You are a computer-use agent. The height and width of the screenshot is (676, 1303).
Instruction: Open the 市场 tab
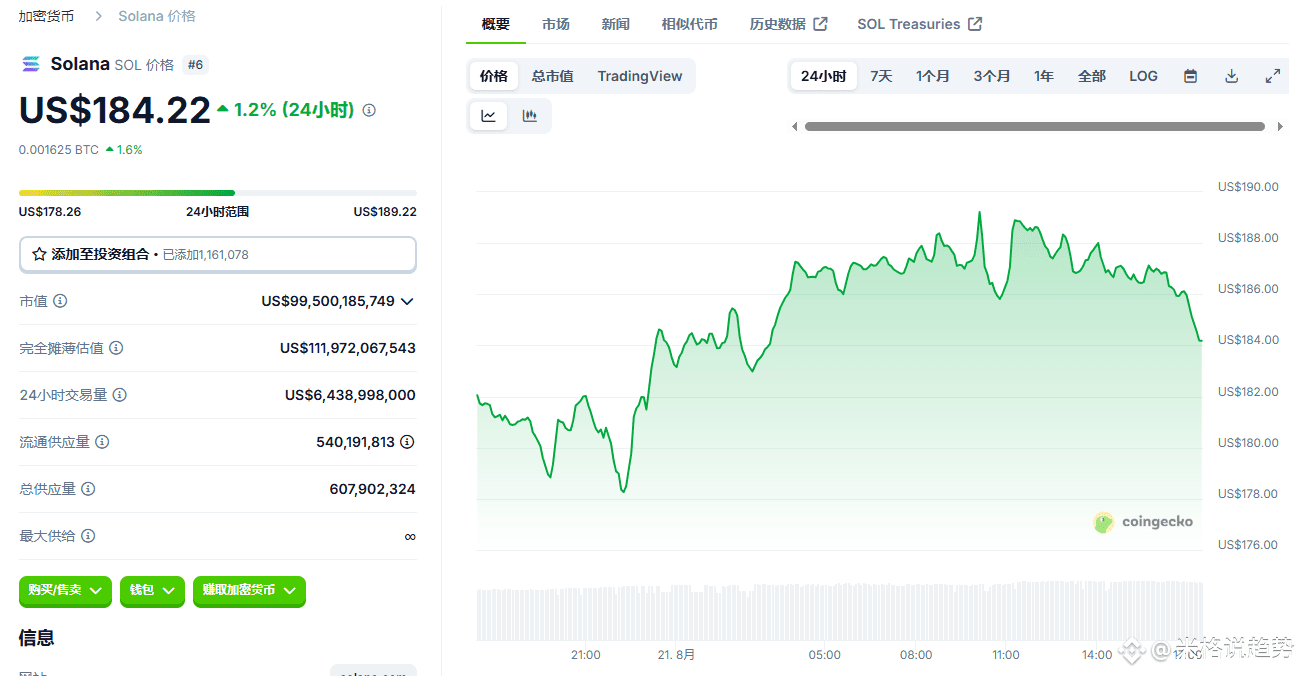point(556,24)
